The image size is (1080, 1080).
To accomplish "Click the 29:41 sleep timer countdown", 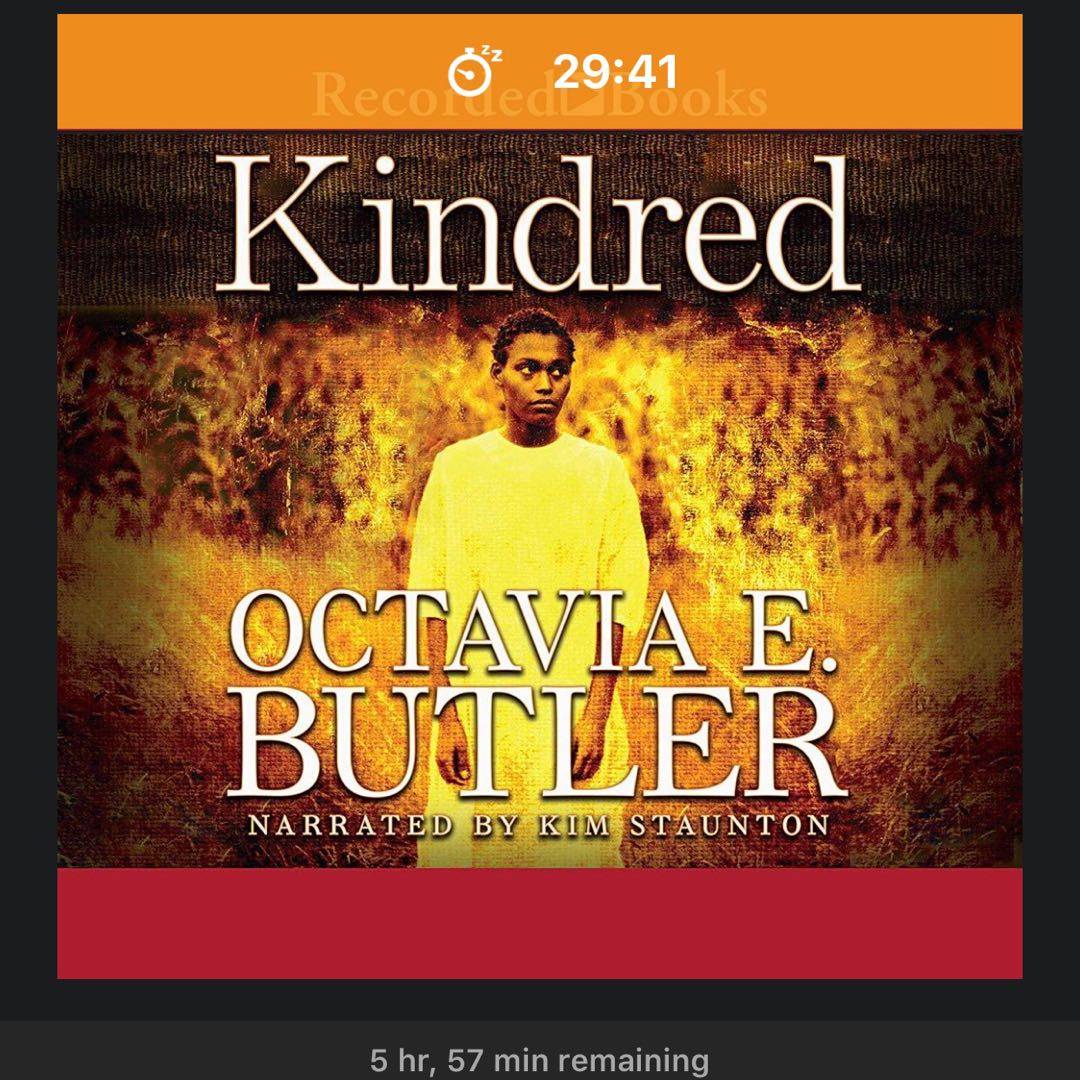I will (x=616, y=71).
